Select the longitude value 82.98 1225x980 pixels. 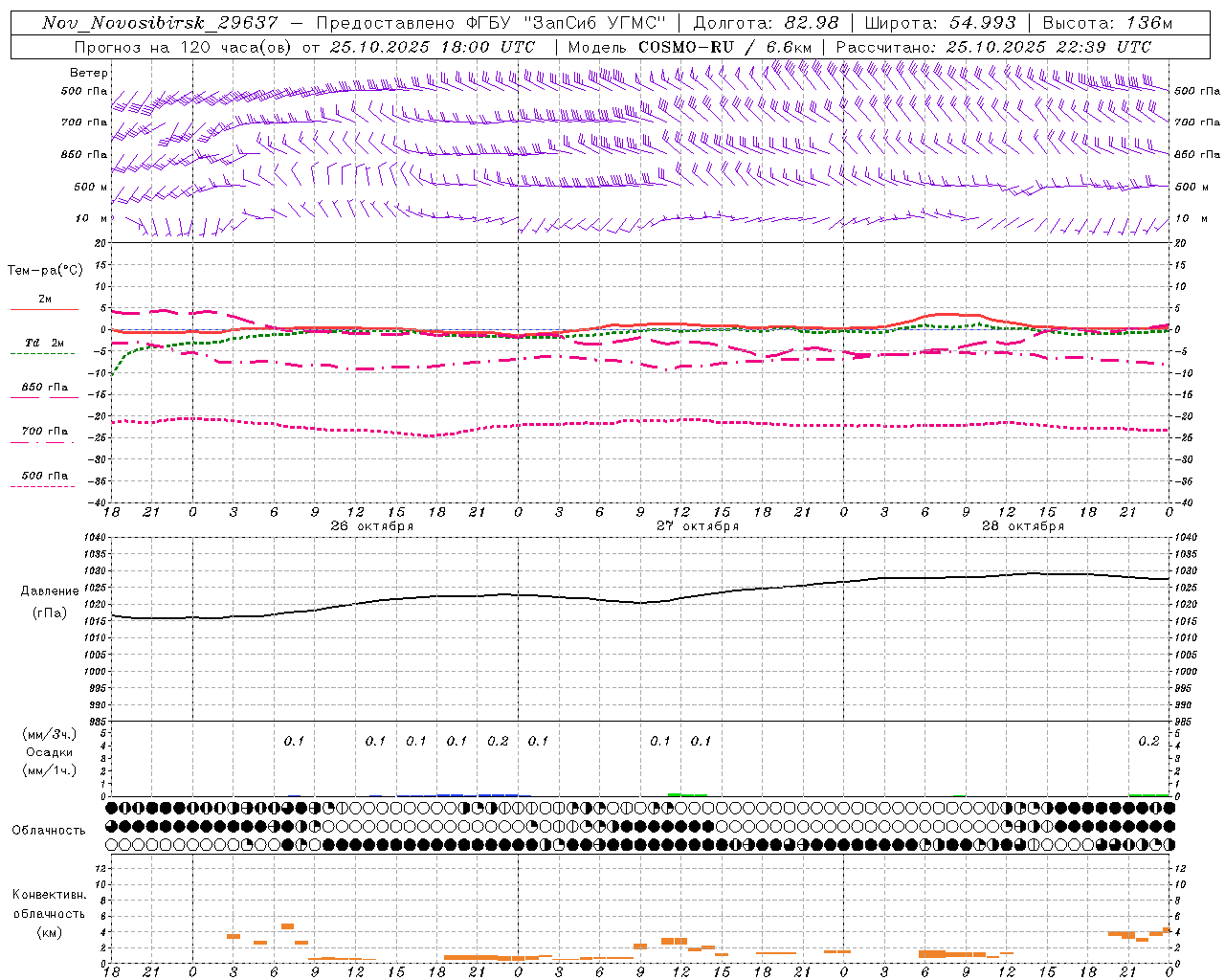click(x=812, y=23)
